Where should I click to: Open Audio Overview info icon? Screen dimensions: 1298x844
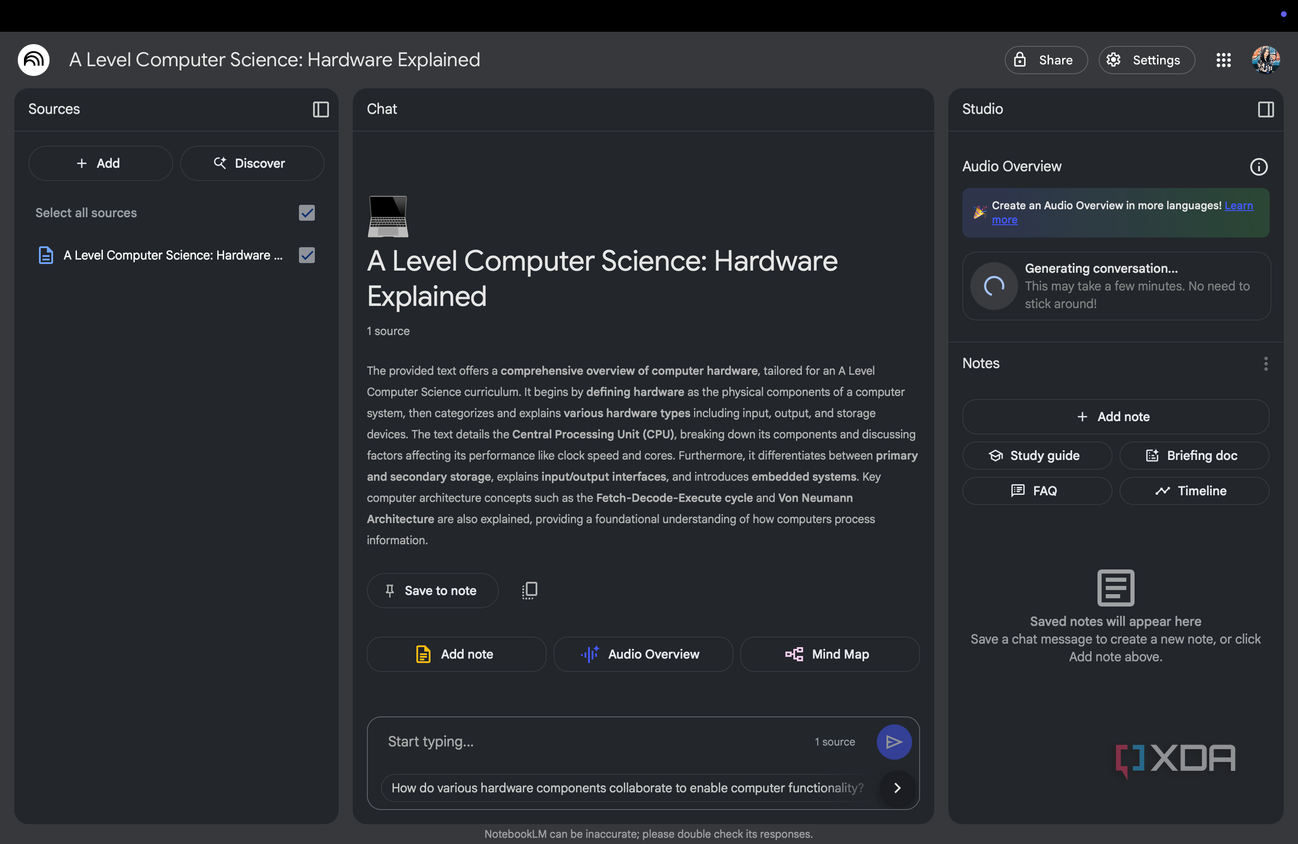click(x=1259, y=167)
